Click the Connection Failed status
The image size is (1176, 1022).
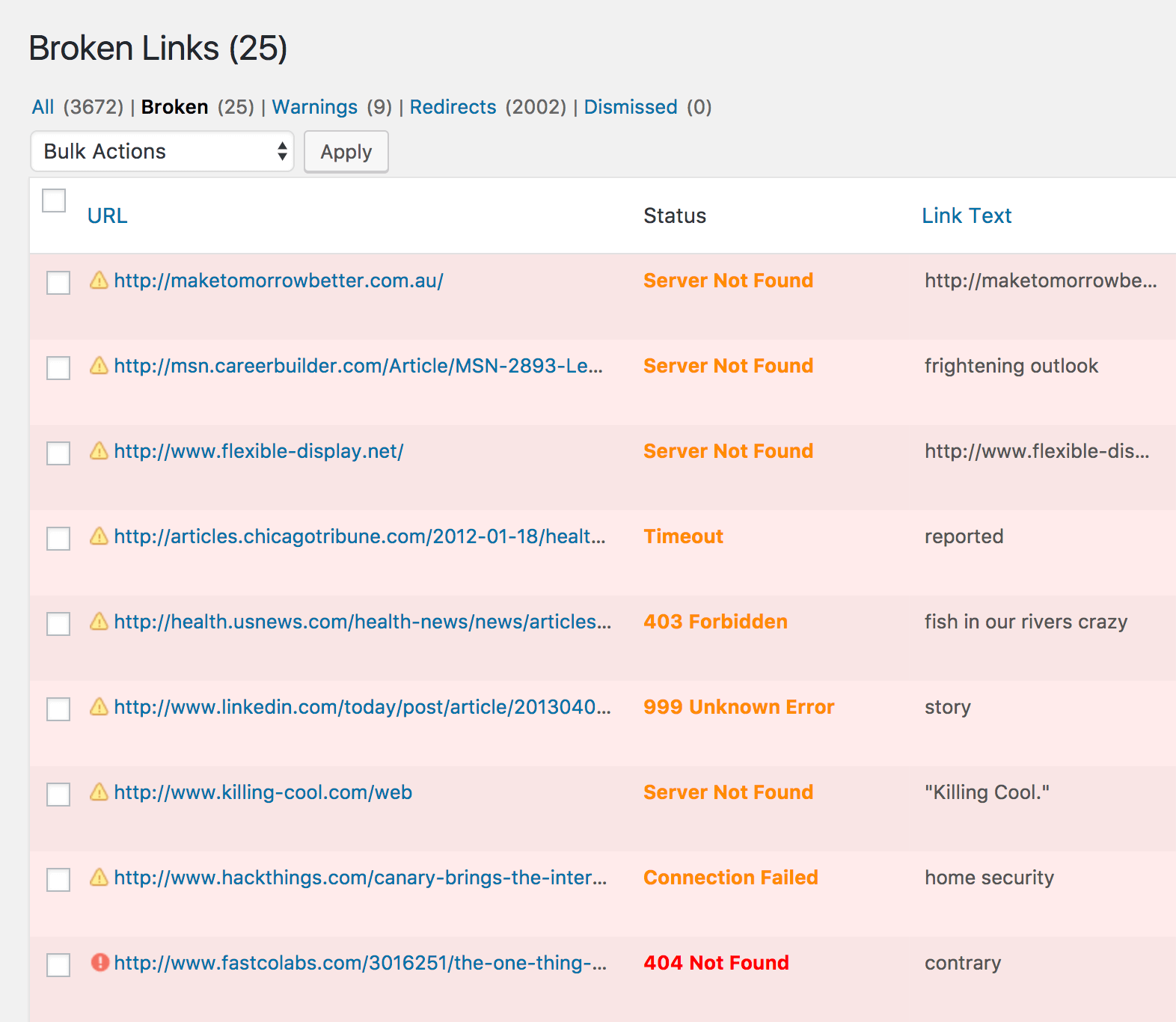coord(731,878)
